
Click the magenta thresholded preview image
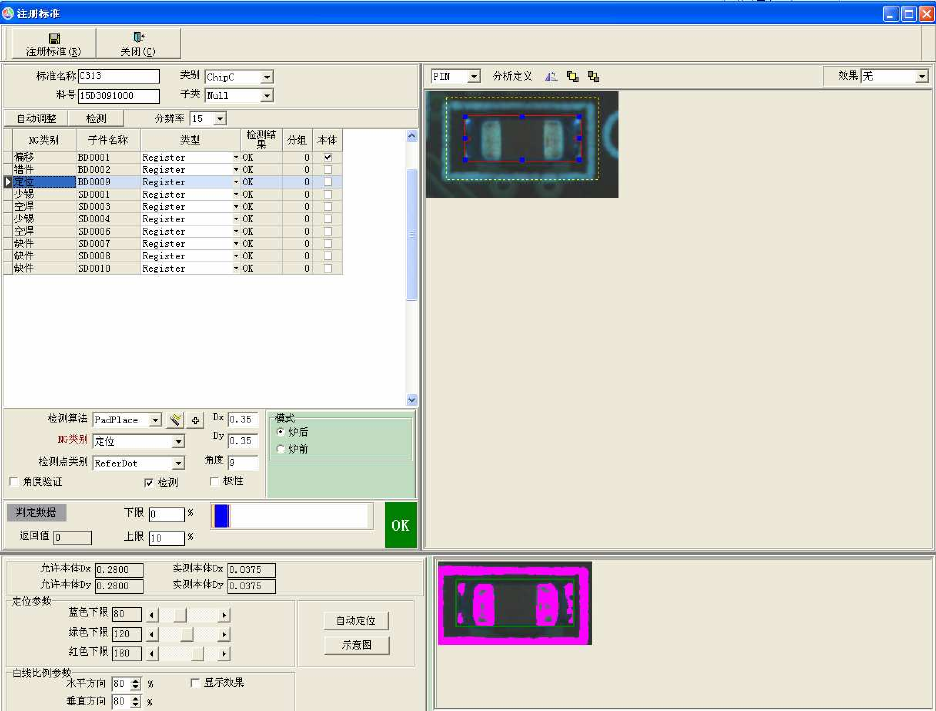click(515, 603)
